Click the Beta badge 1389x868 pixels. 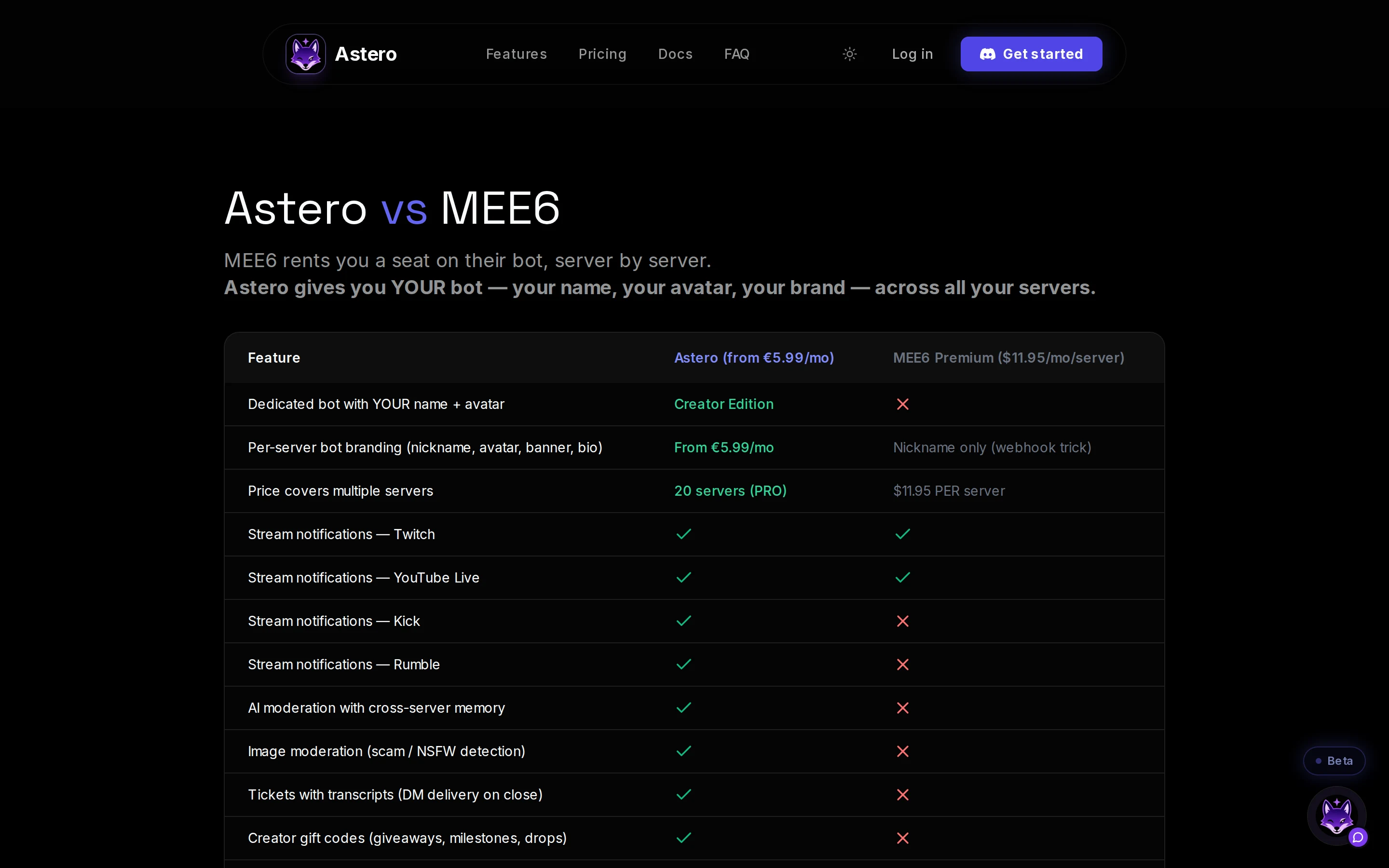[x=1334, y=760]
